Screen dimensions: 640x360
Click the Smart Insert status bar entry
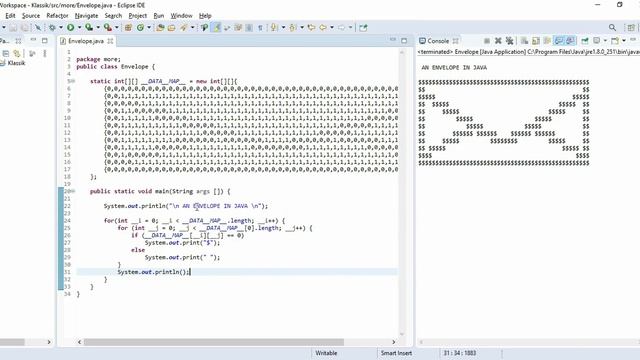point(396,353)
